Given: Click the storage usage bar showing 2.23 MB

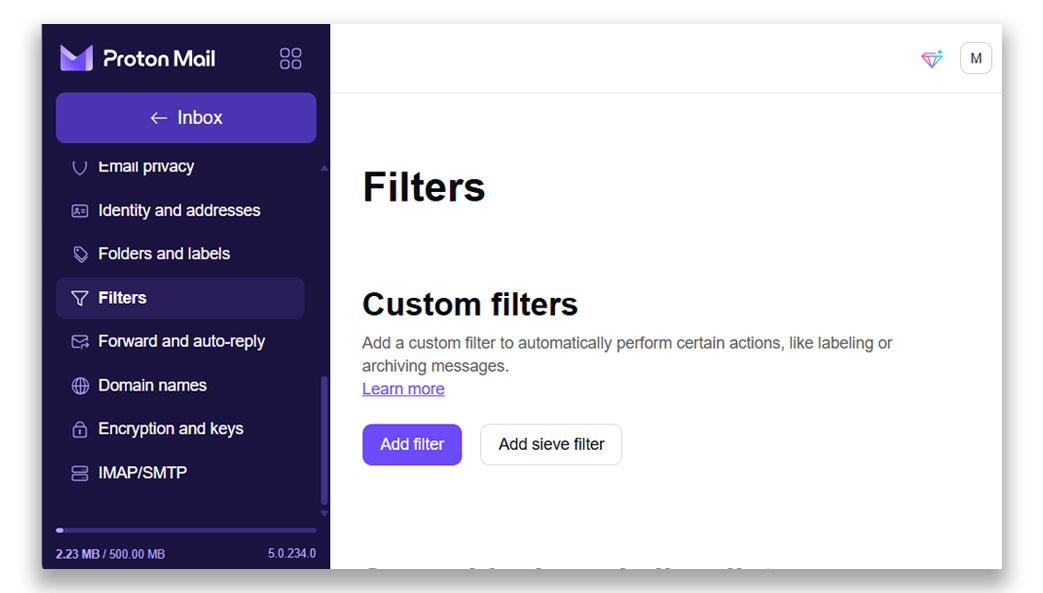Looking at the screenshot, I should (185, 531).
